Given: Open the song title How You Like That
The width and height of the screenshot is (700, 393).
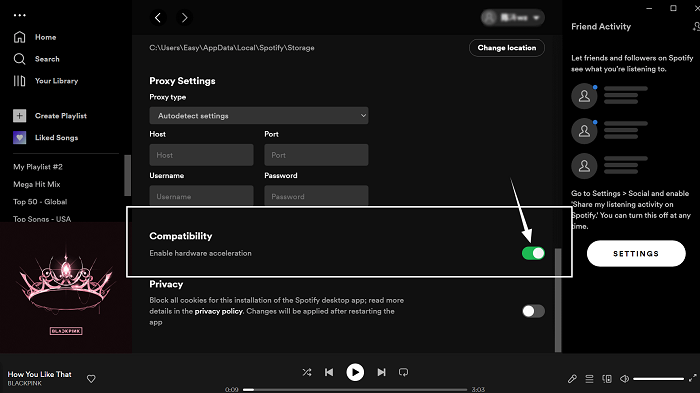Looking at the screenshot, I should tap(39, 374).
